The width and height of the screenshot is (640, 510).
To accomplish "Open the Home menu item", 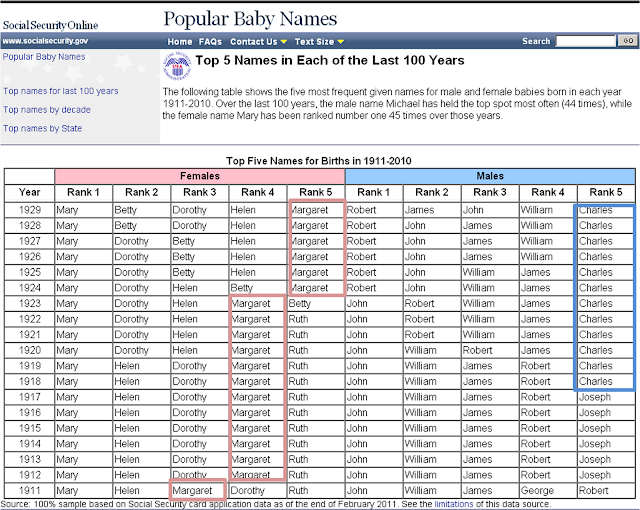I will (x=180, y=42).
